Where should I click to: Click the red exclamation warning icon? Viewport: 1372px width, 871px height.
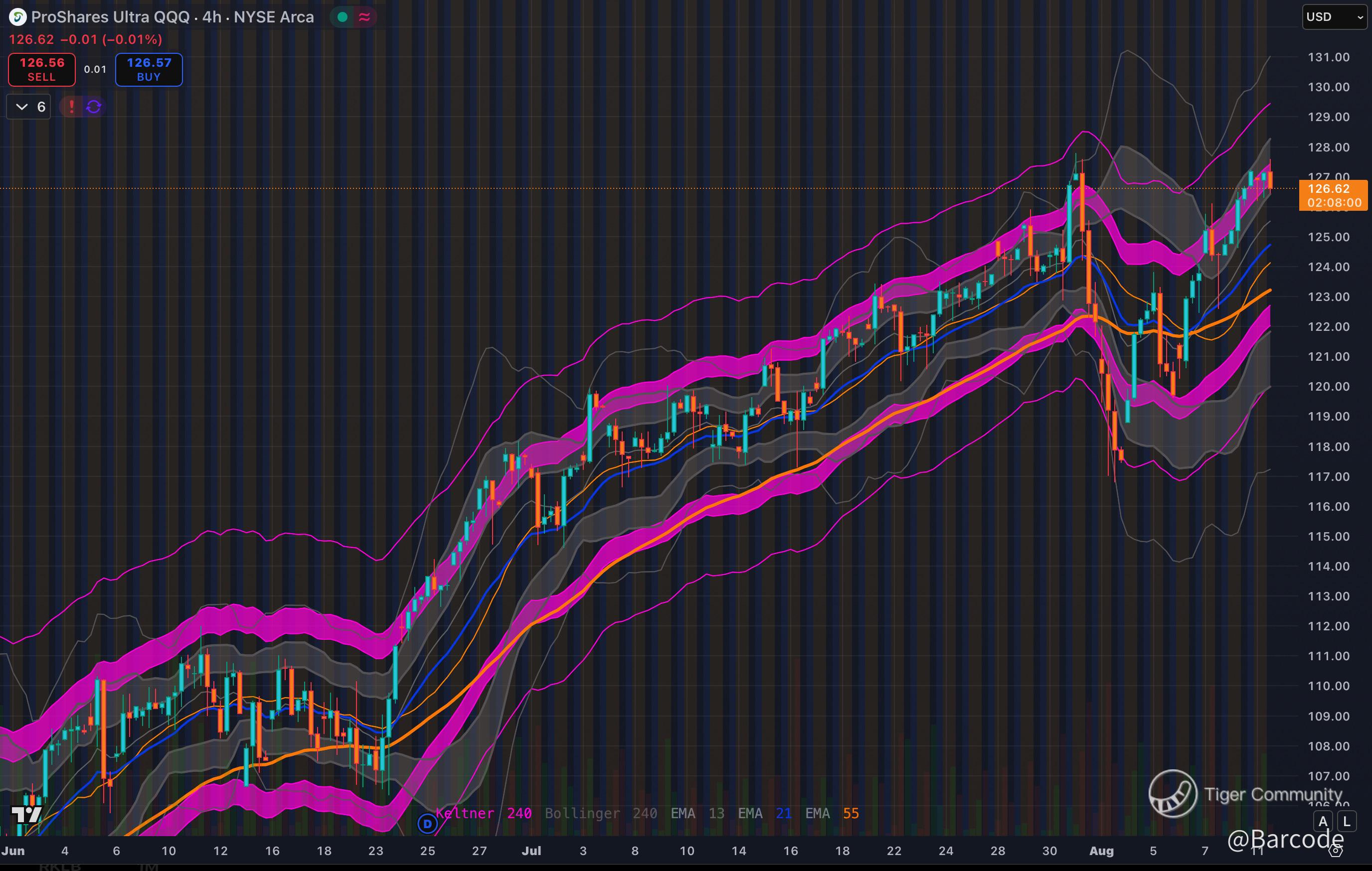(71, 107)
